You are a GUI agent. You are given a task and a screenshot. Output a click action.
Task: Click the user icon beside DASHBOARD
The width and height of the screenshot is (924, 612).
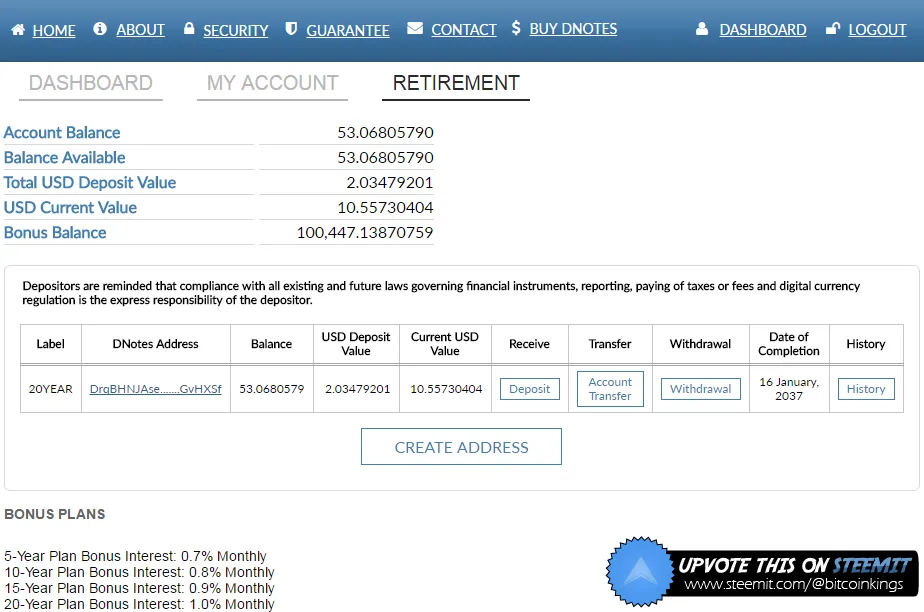click(x=702, y=28)
